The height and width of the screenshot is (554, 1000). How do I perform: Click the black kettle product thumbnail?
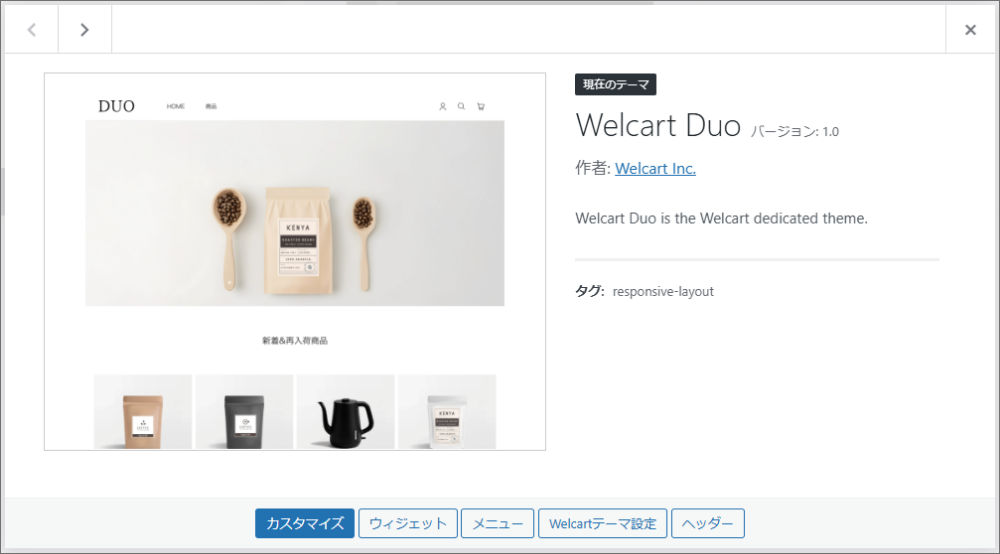pyautogui.click(x=346, y=412)
